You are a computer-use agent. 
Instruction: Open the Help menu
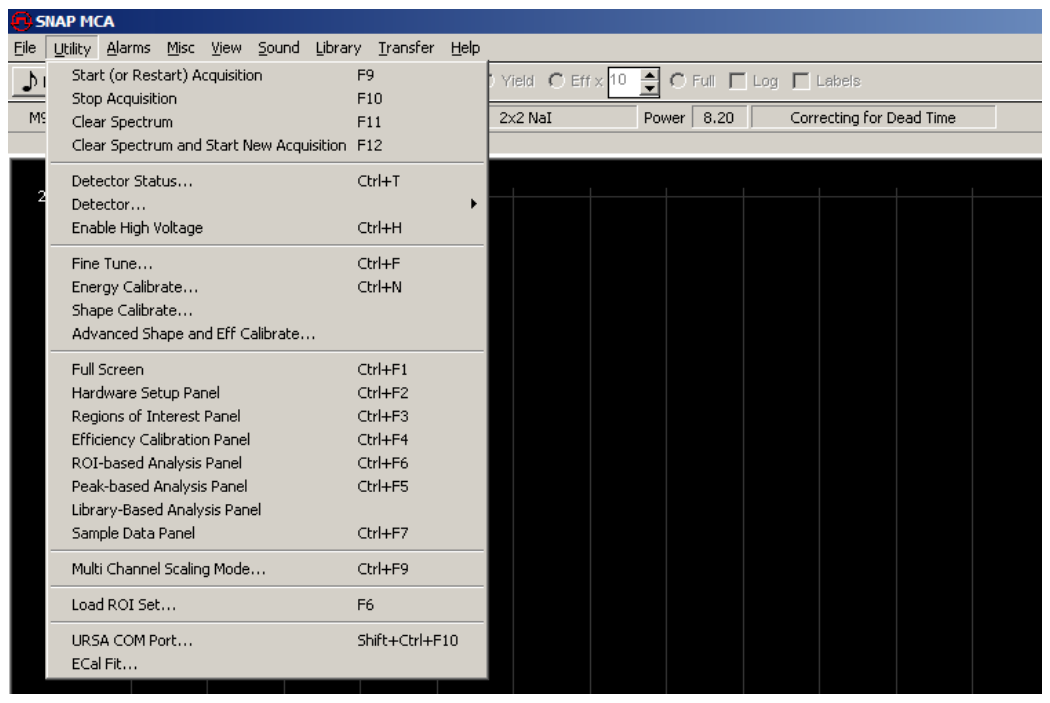tap(465, 48)
